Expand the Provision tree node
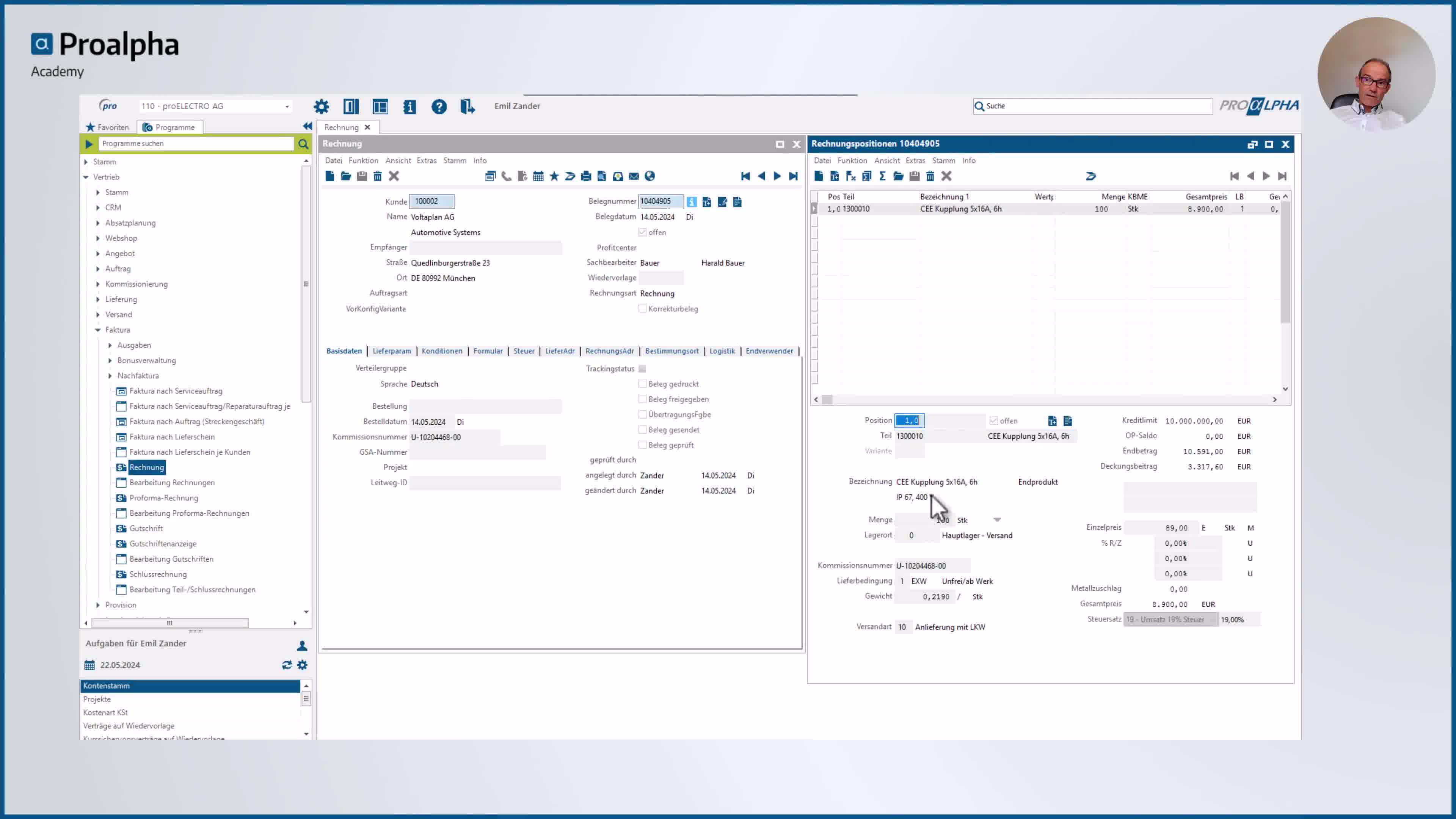Image resolution: width=1456 pixels, height=819 pixels. coord(98,605)
